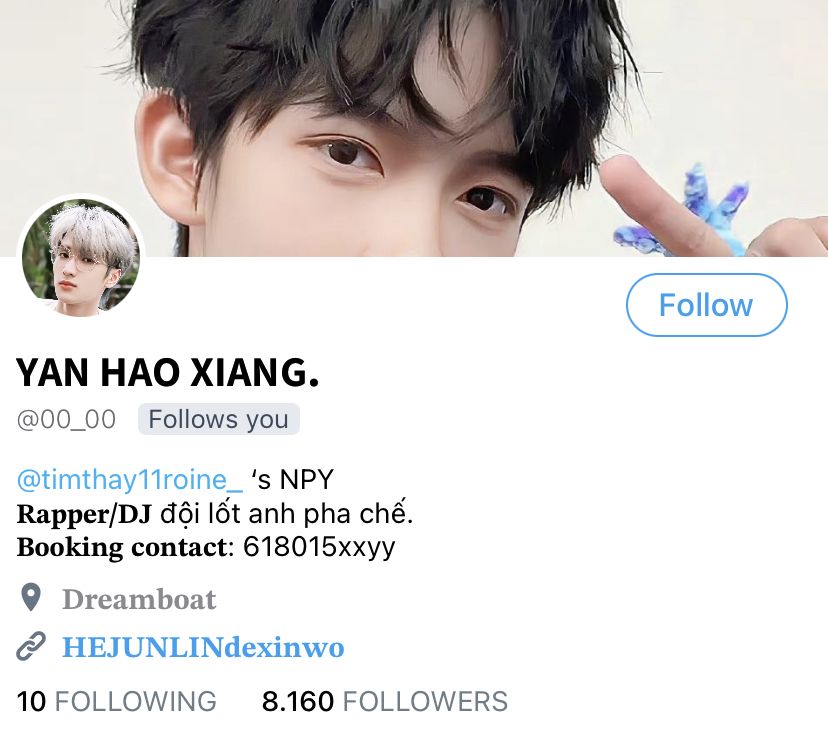
Task: Tap the 's NPY bio text
Action: (292, 479)
